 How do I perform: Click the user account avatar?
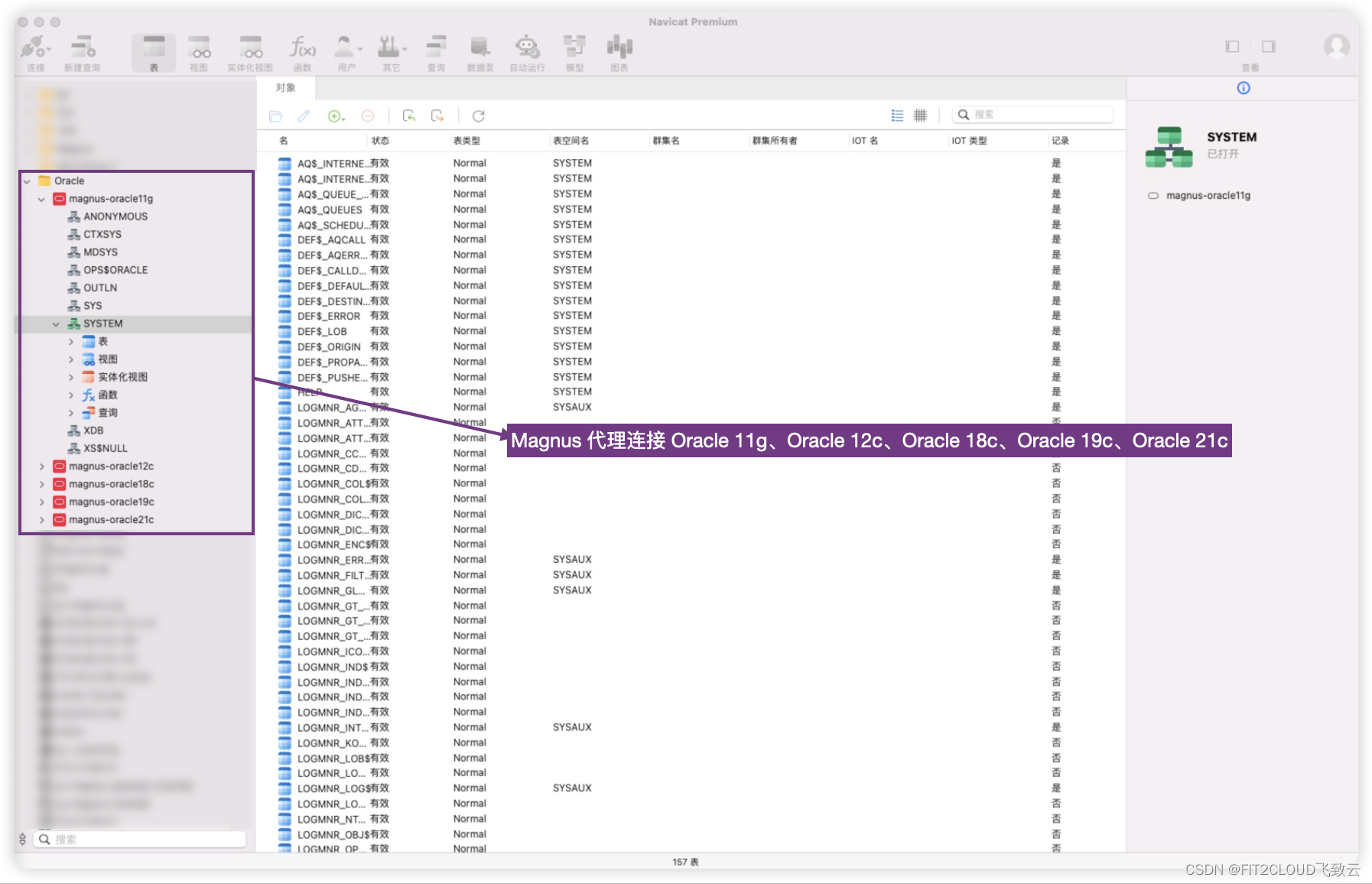click(1337, 47)
